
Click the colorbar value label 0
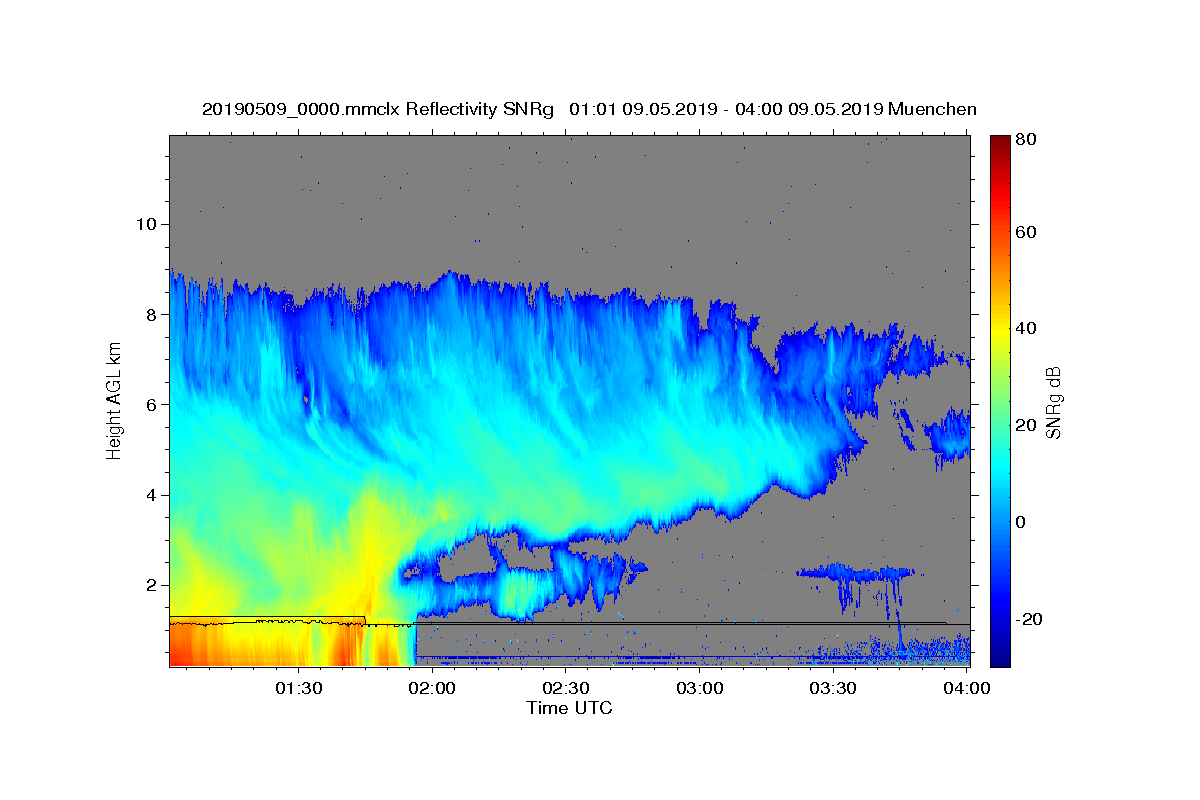[1023, 522]
